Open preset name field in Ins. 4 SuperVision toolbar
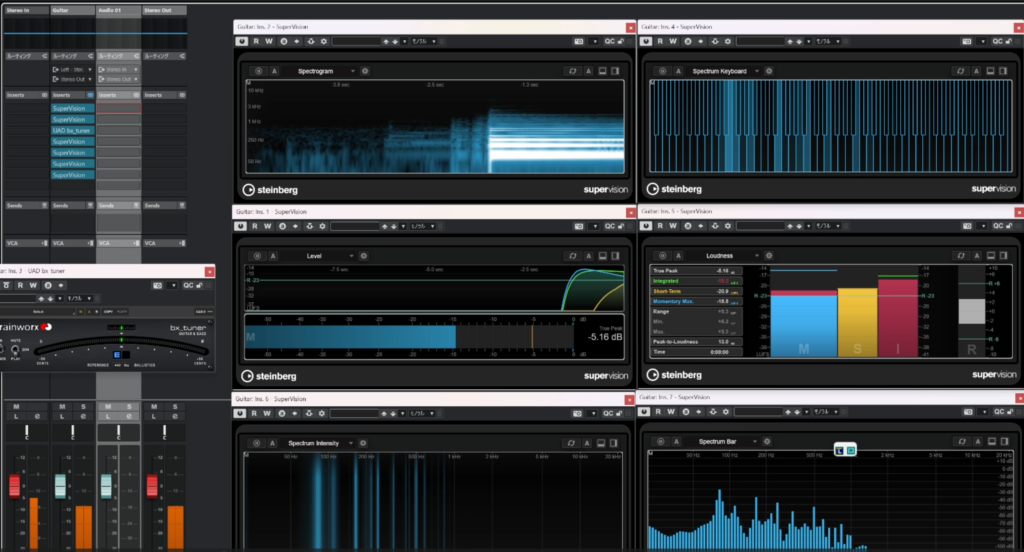This screenshot has width=1024, height=552. point(761,41)
